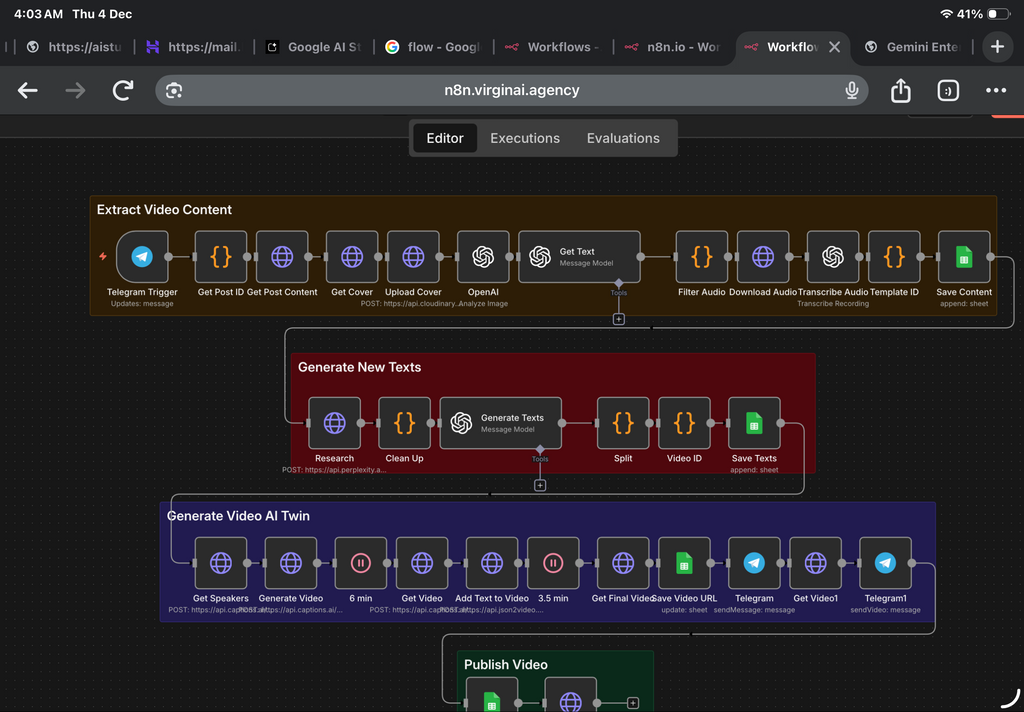Open the OpenAI Analyze Image node
Screen dimensions: 1024x712
point(483,256)
